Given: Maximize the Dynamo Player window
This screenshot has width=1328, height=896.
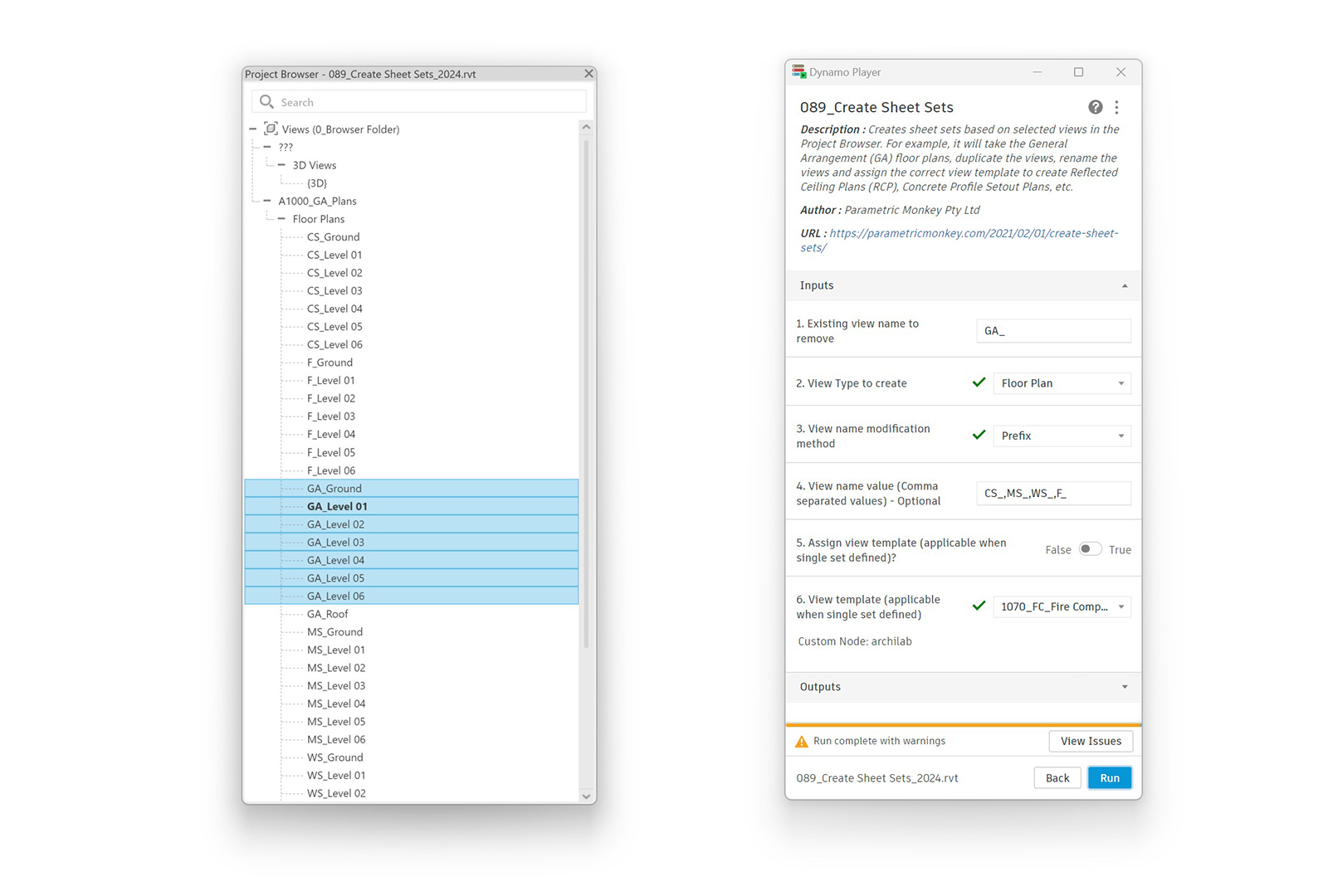Looking at the screenshot, I should click(x=1078, y=72).
